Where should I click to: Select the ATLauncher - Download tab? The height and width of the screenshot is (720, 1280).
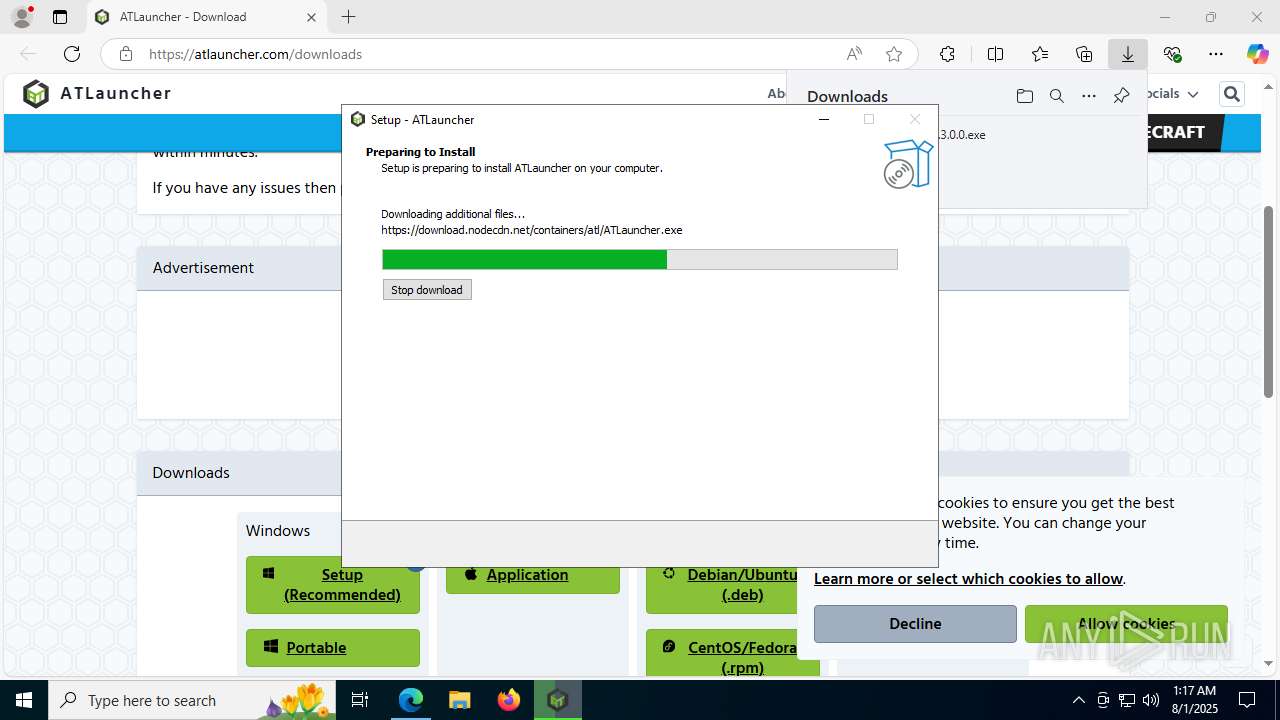coord(206,17)
